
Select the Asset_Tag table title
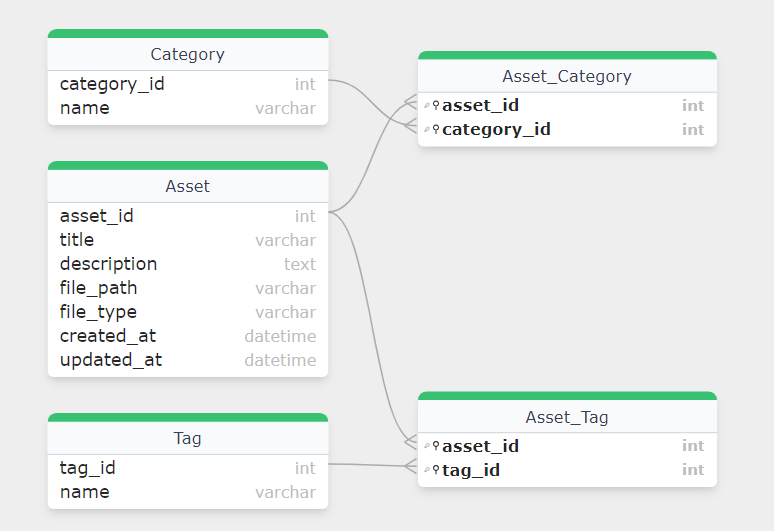pos(567,417)
